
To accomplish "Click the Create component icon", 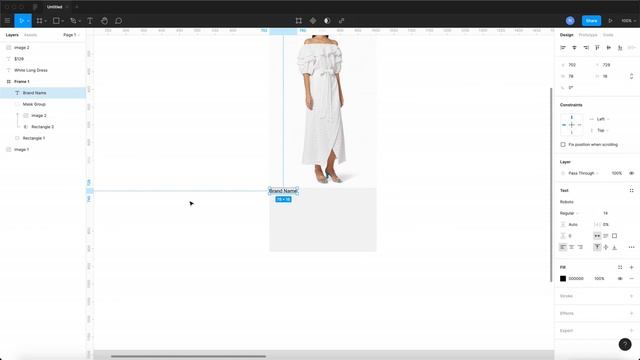I will 313,21.
